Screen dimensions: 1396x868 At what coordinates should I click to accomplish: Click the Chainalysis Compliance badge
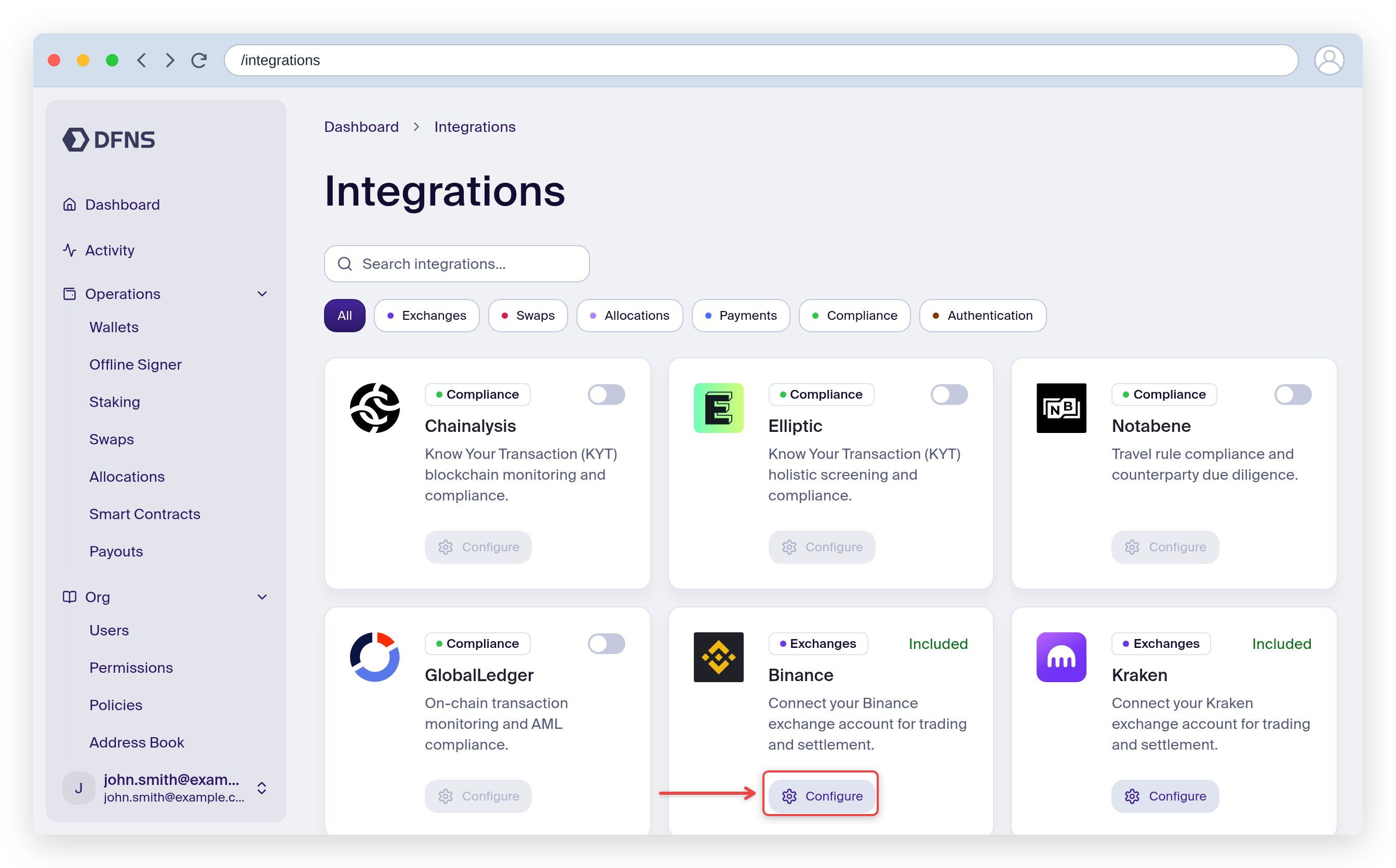pyautogui.click(x=477, y=395)
